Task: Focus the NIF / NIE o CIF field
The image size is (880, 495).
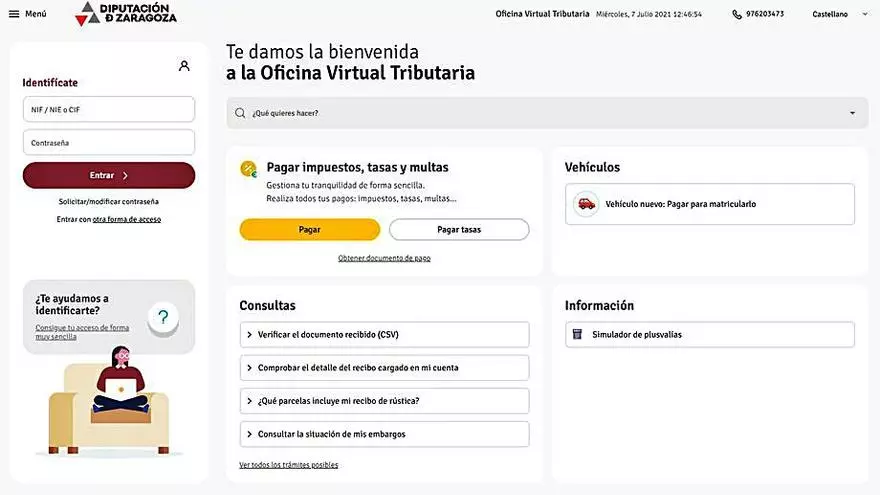Action: (109, 109)
